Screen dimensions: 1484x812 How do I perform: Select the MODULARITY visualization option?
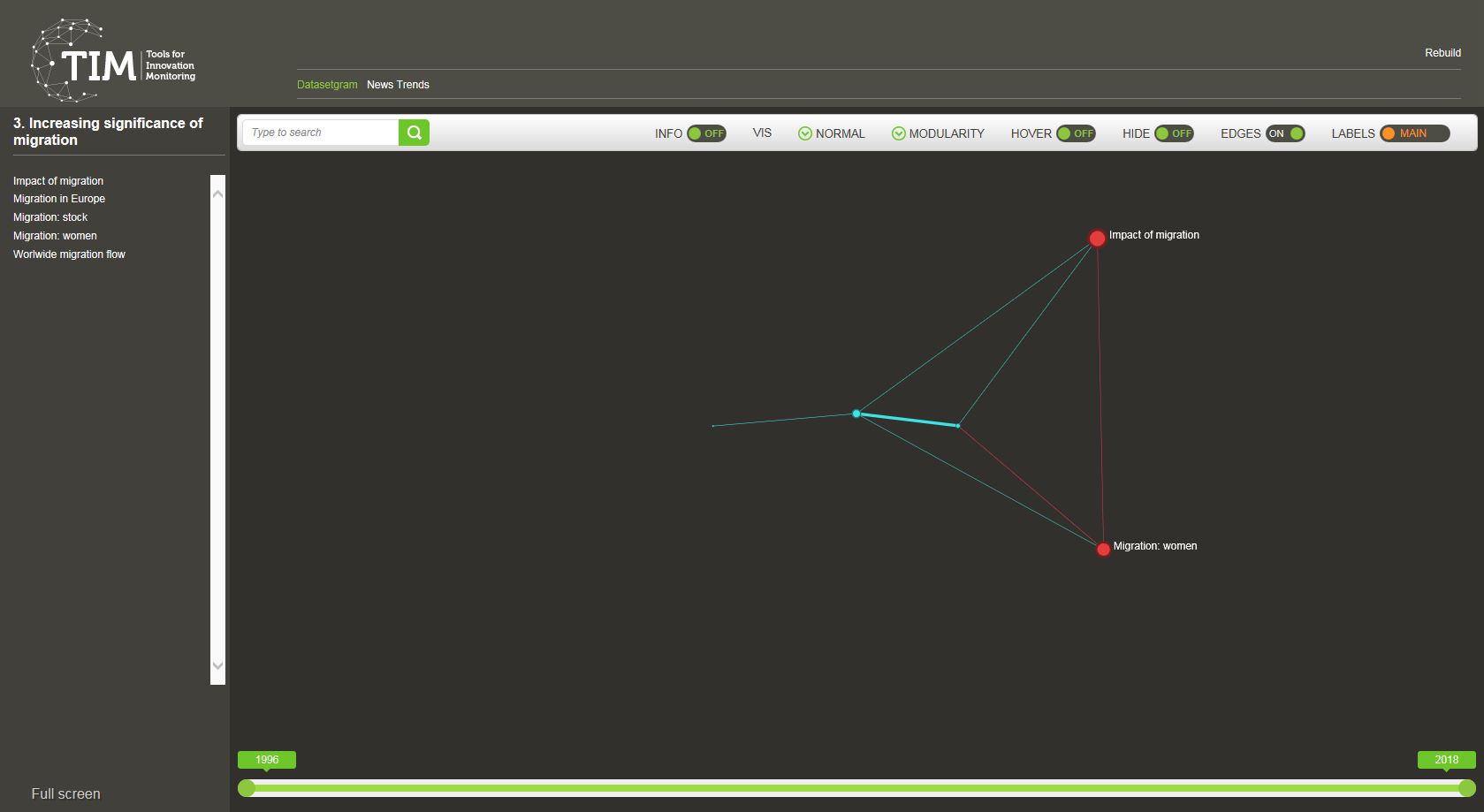(938, 133)
